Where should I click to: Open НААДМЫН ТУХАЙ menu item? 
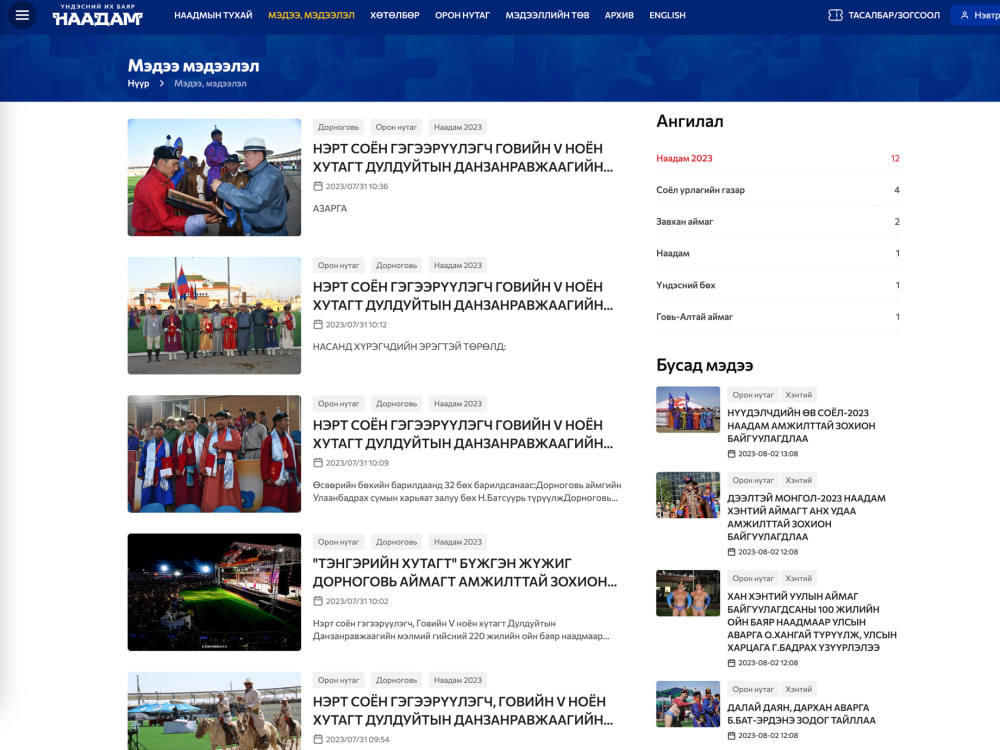pos(213,15)
